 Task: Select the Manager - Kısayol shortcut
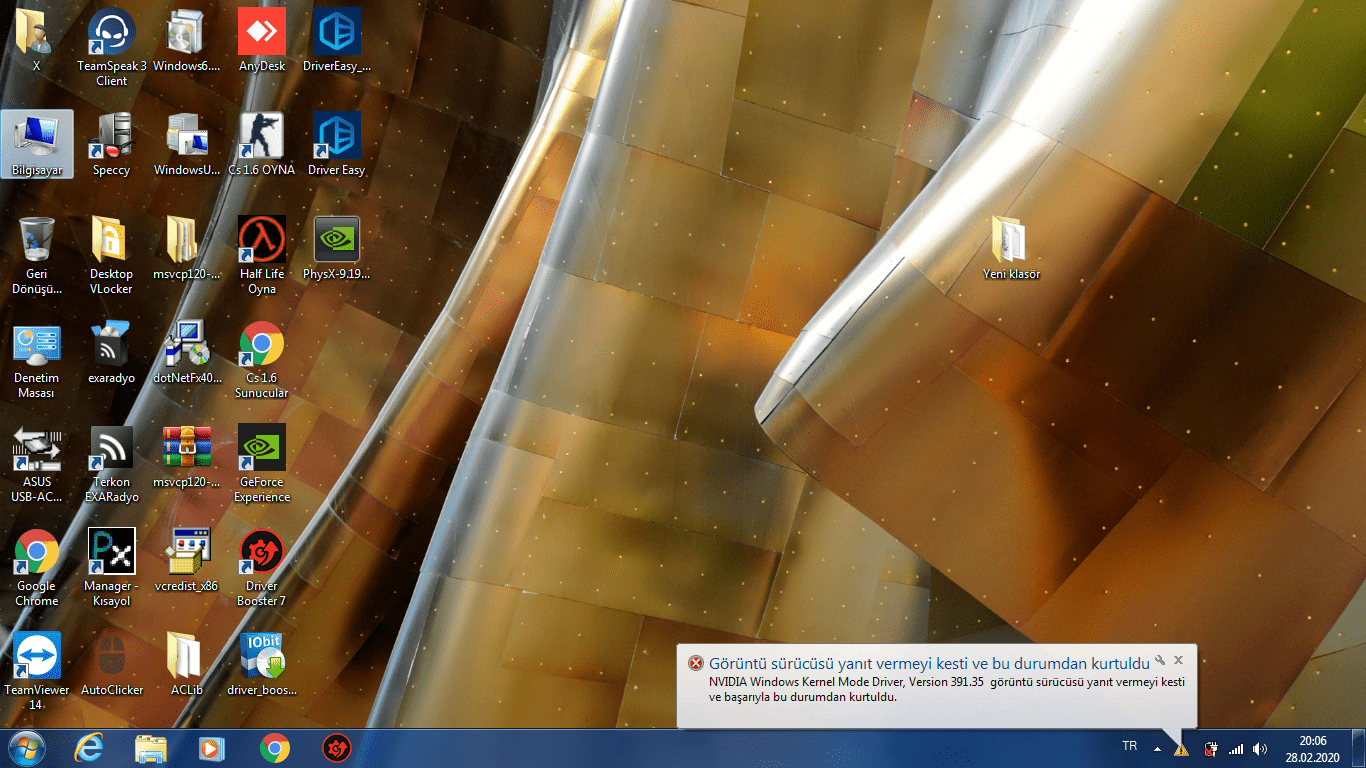pos(112,567)
